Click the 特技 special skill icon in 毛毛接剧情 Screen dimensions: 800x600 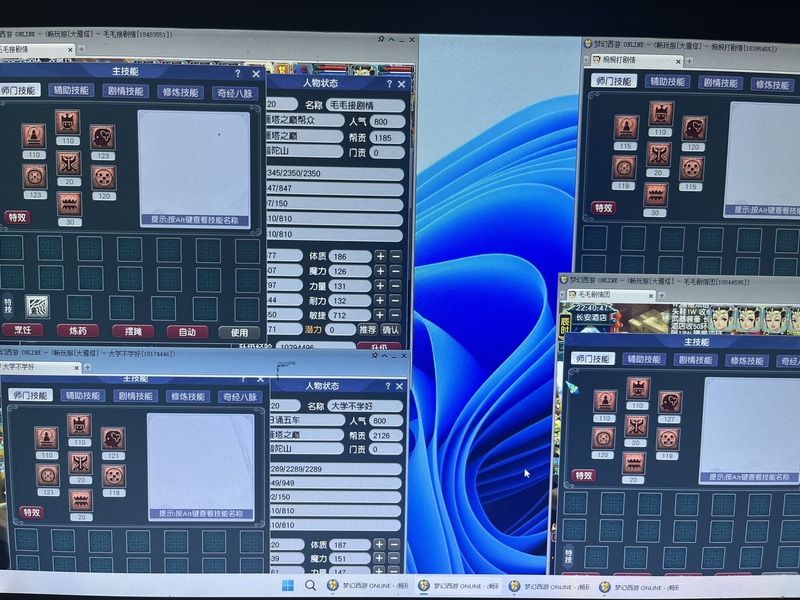37,306
